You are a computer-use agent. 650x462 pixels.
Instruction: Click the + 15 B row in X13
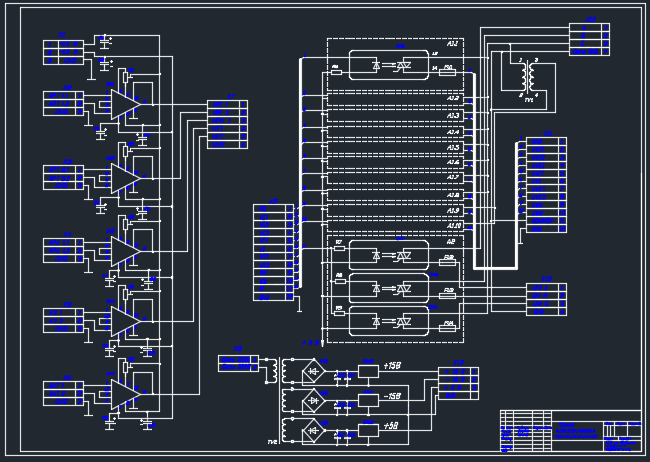458,372
